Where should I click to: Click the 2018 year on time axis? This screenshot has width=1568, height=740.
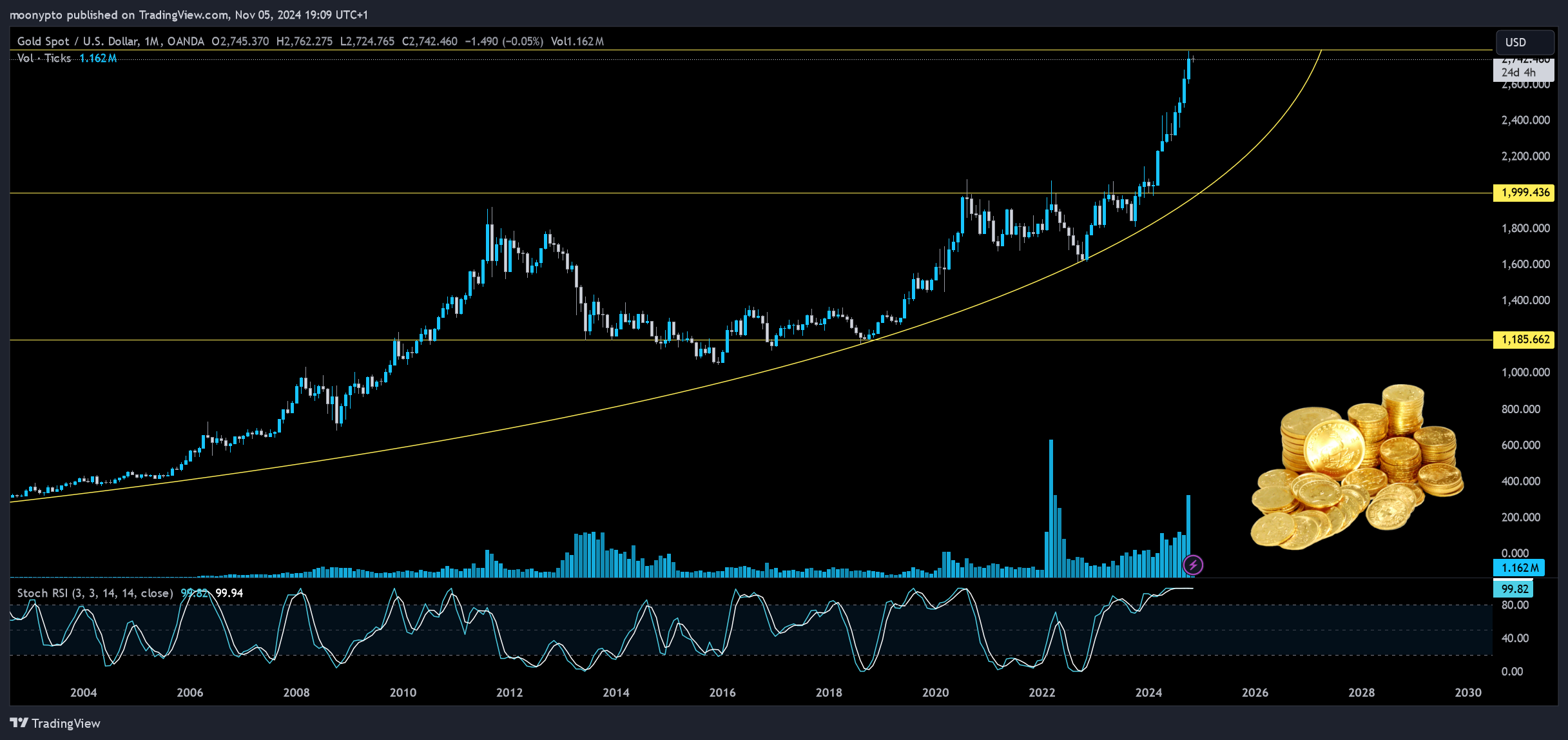tap(829, 693)
